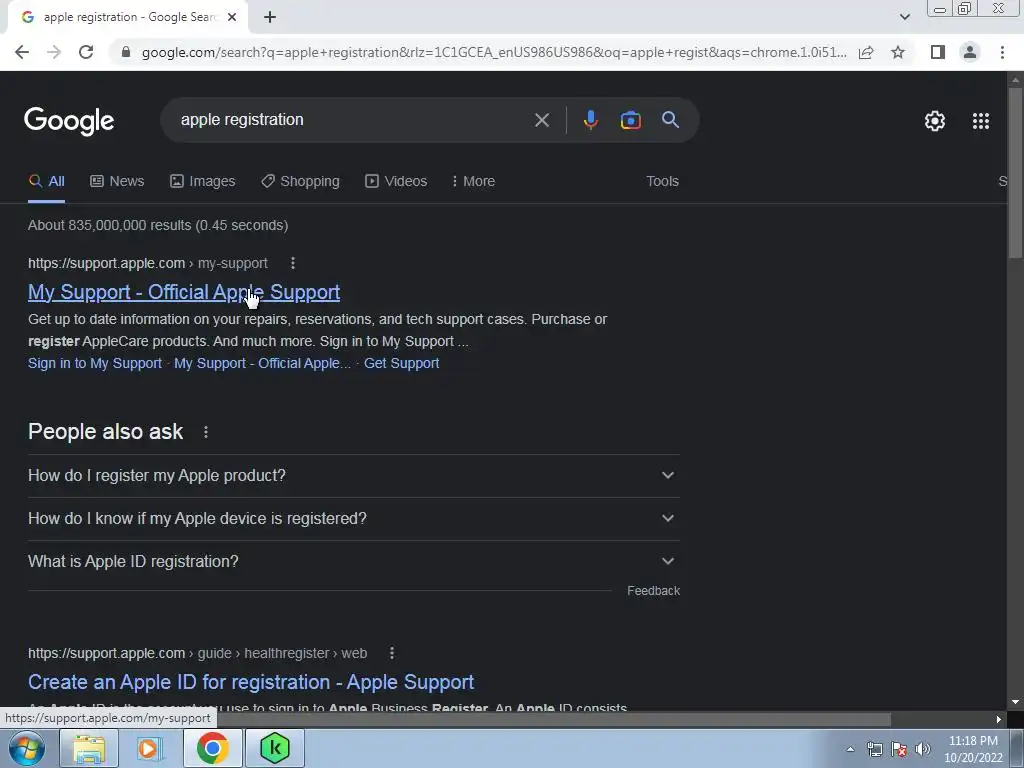Click the network tray icon
Viewport: 1024px width, 768px height.
coord(874,749)
